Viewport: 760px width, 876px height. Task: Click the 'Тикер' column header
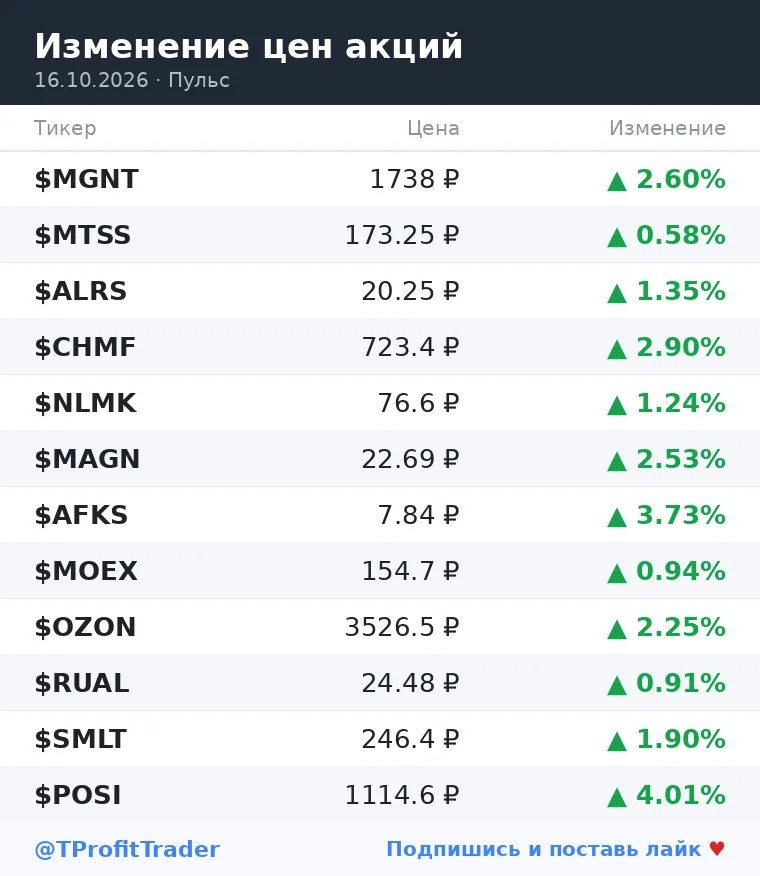click(x=65, y=128)
